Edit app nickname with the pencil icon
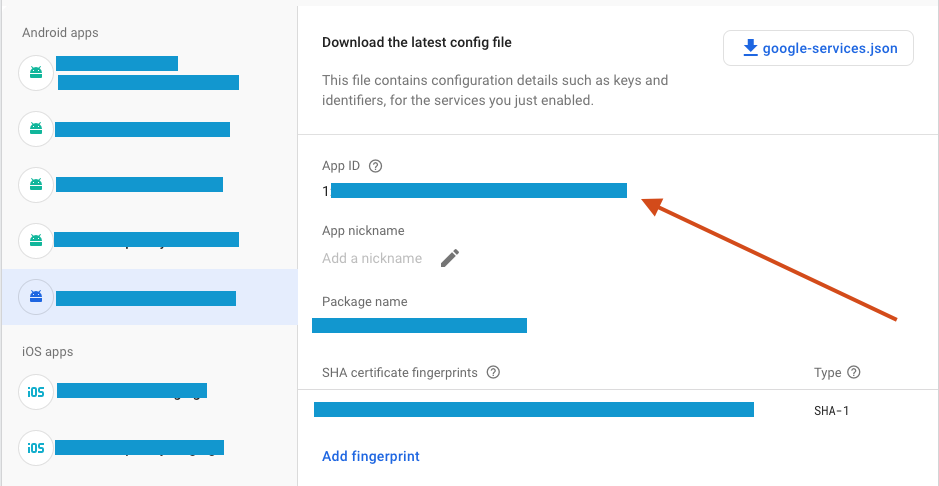The height and width of the screenshot is (486, 939). 450,258
